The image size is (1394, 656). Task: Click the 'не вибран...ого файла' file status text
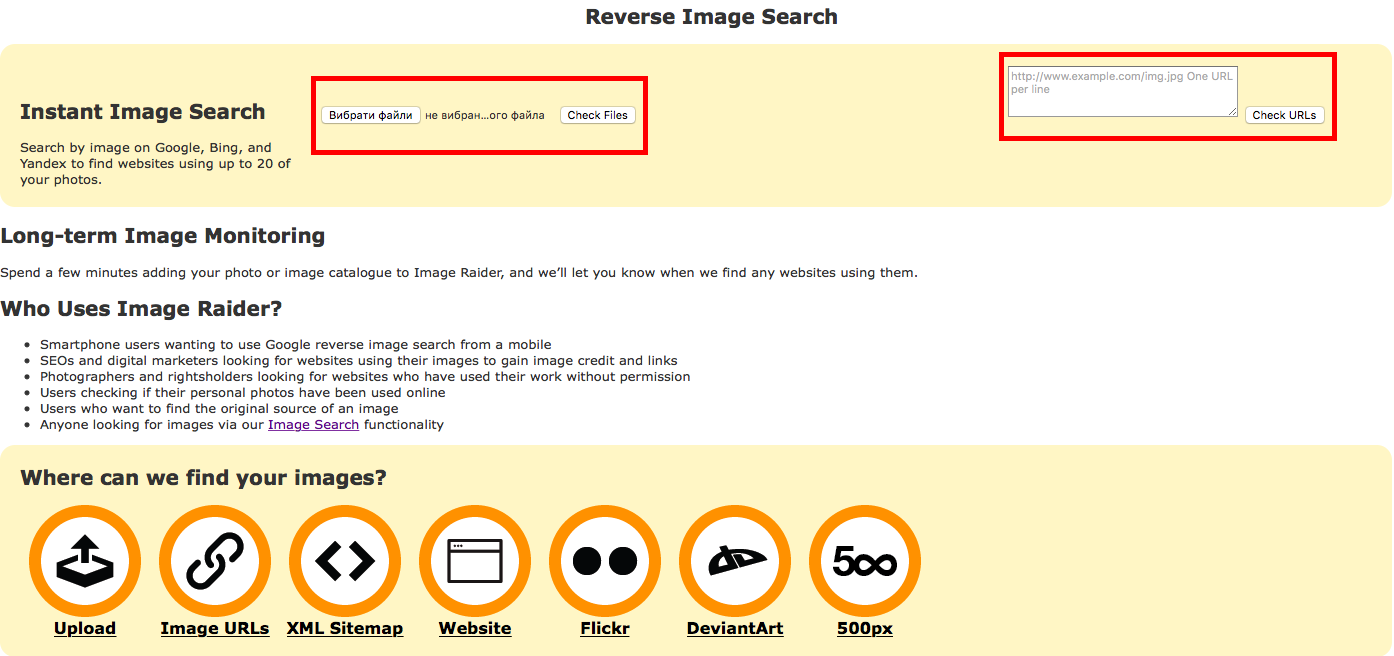[x=485, y=116]
